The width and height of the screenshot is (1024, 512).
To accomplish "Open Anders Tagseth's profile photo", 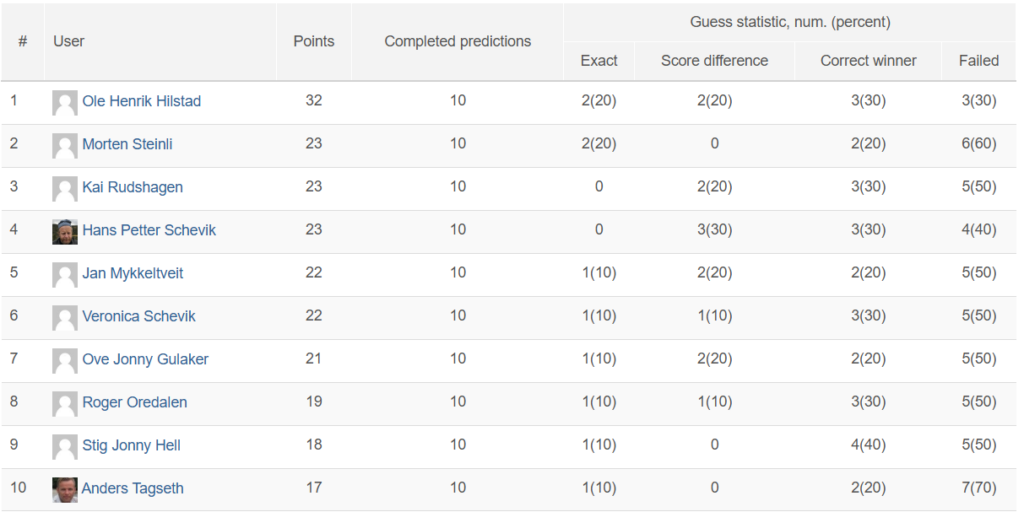I will coord(65,490).
